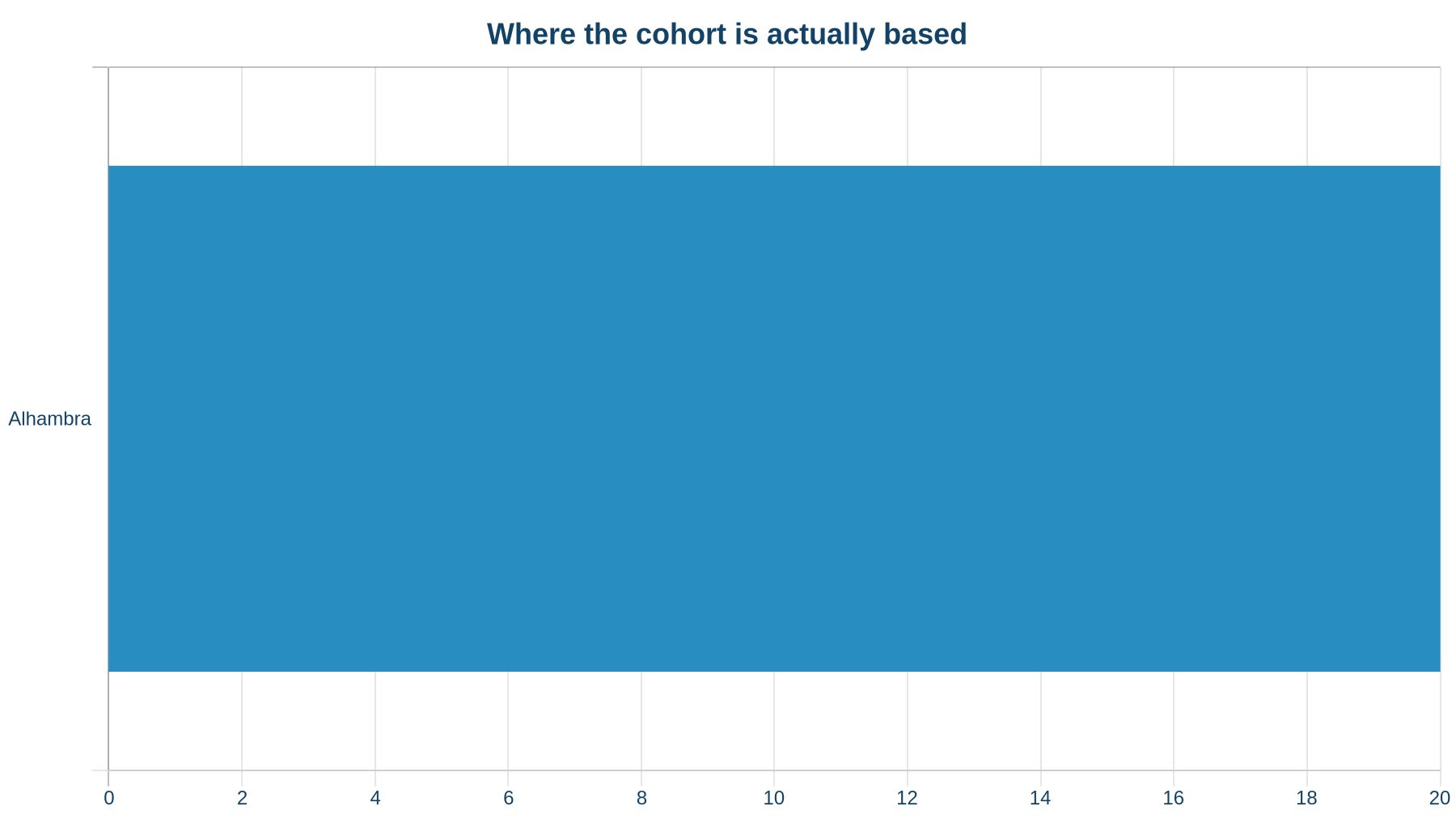This screenshot has width=1456, height=819.
Task: Select the blue Alhambra bar
Action: point(774,418)
